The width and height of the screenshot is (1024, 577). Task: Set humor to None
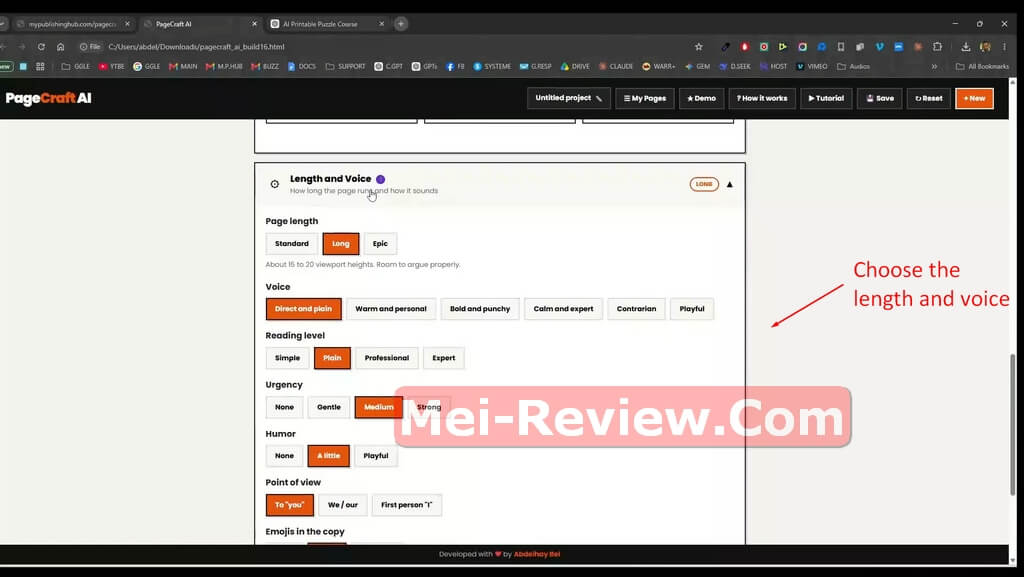pos(285,456)
